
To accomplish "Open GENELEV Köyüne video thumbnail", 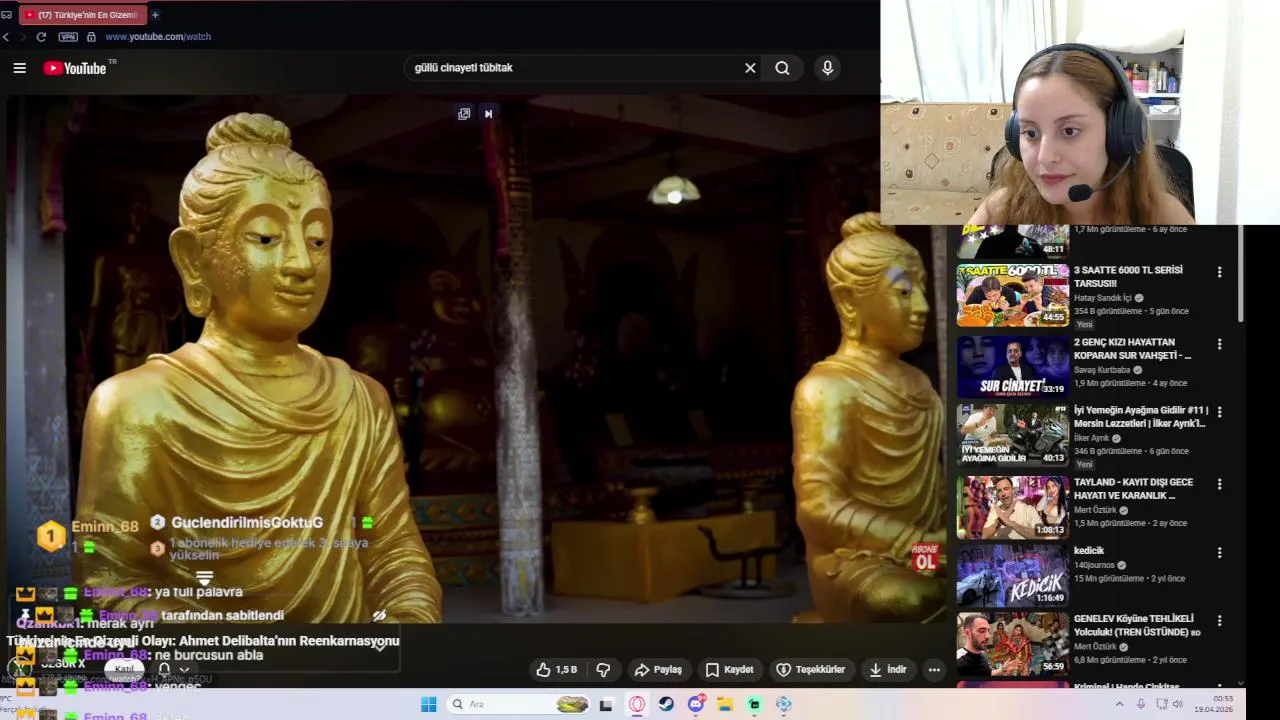I will [1013, 643].
